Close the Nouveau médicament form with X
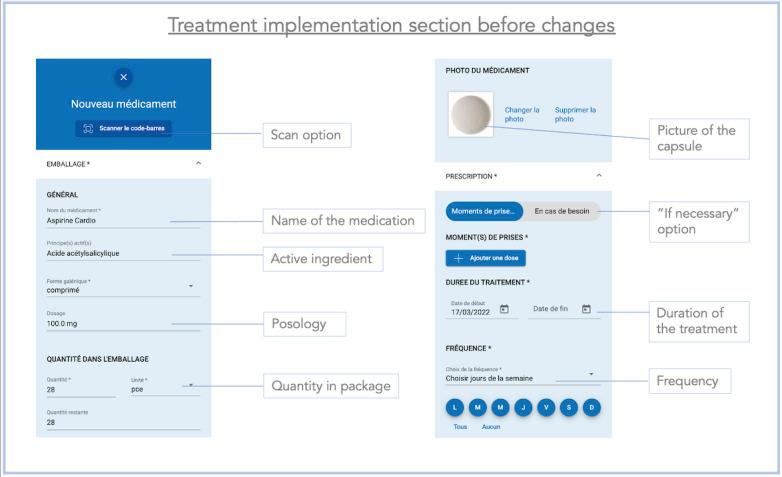 point(123,77)
